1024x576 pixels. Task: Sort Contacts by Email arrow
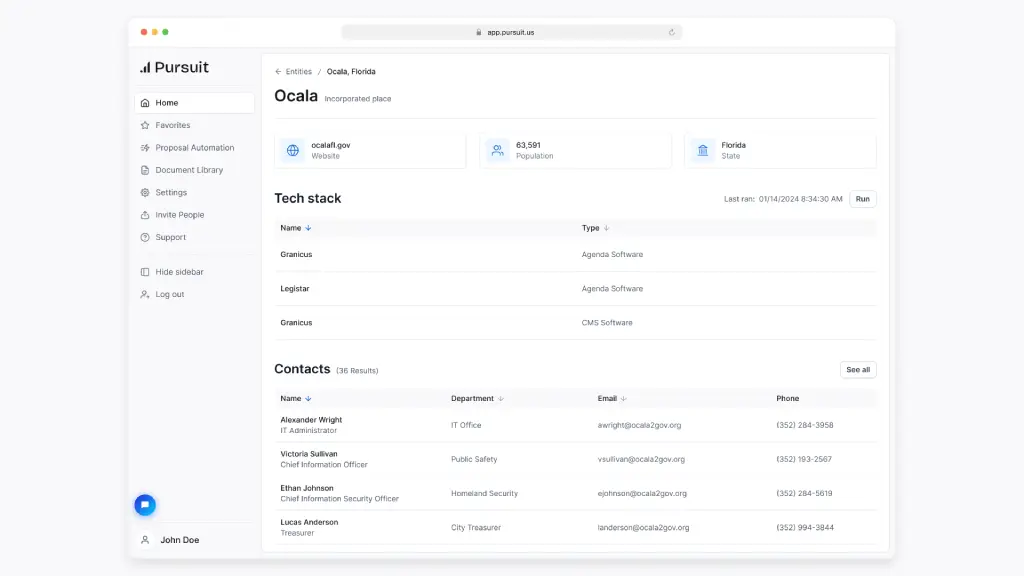(x=624, y=398)
